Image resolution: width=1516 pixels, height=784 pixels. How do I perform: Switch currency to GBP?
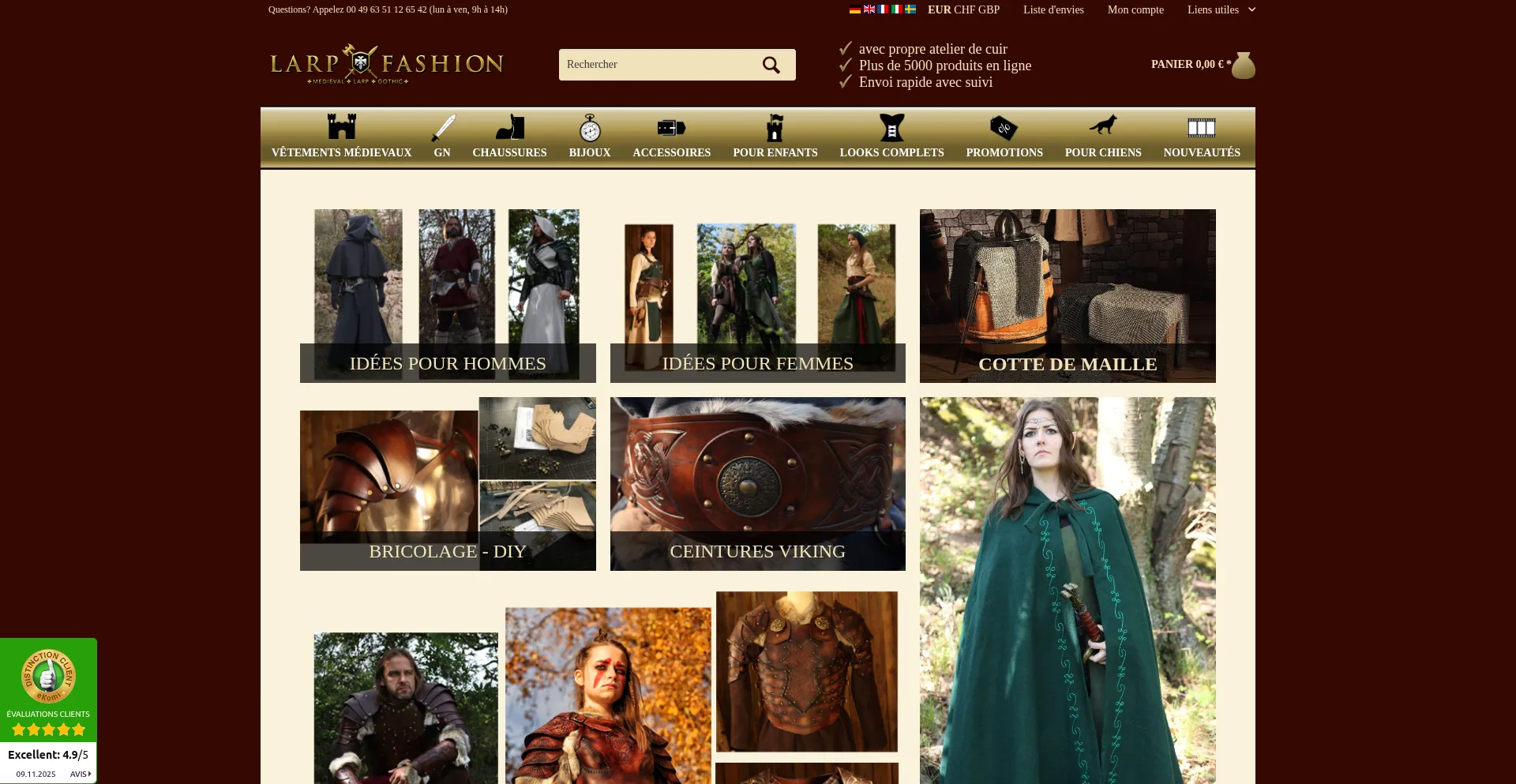tap(989, 9)
